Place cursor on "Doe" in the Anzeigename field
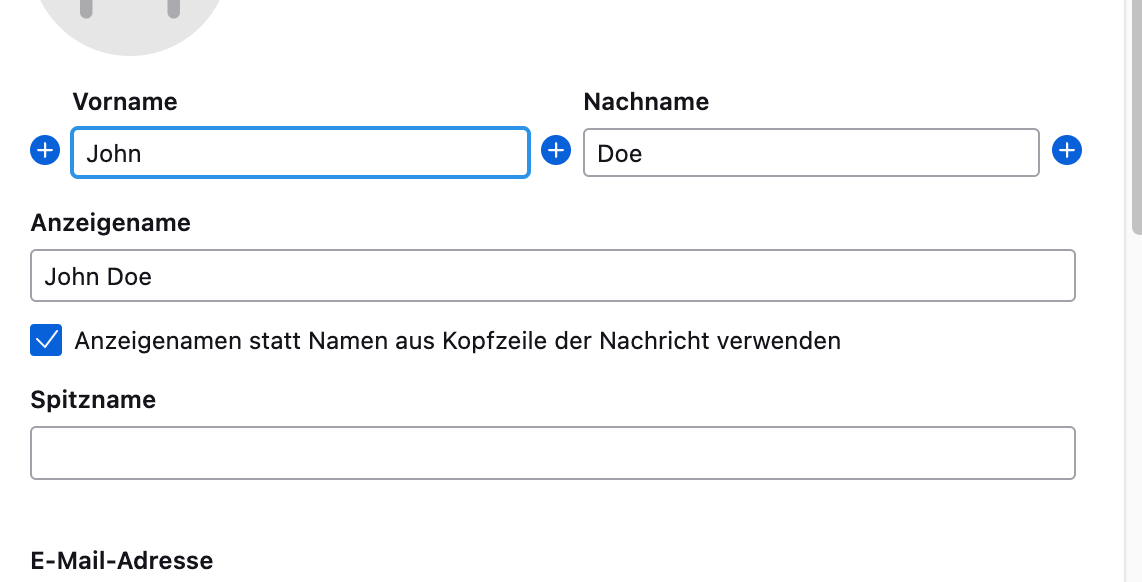The height and width of the screenshot is (582, 1142). pyautogui.click(x=130, y=276)
